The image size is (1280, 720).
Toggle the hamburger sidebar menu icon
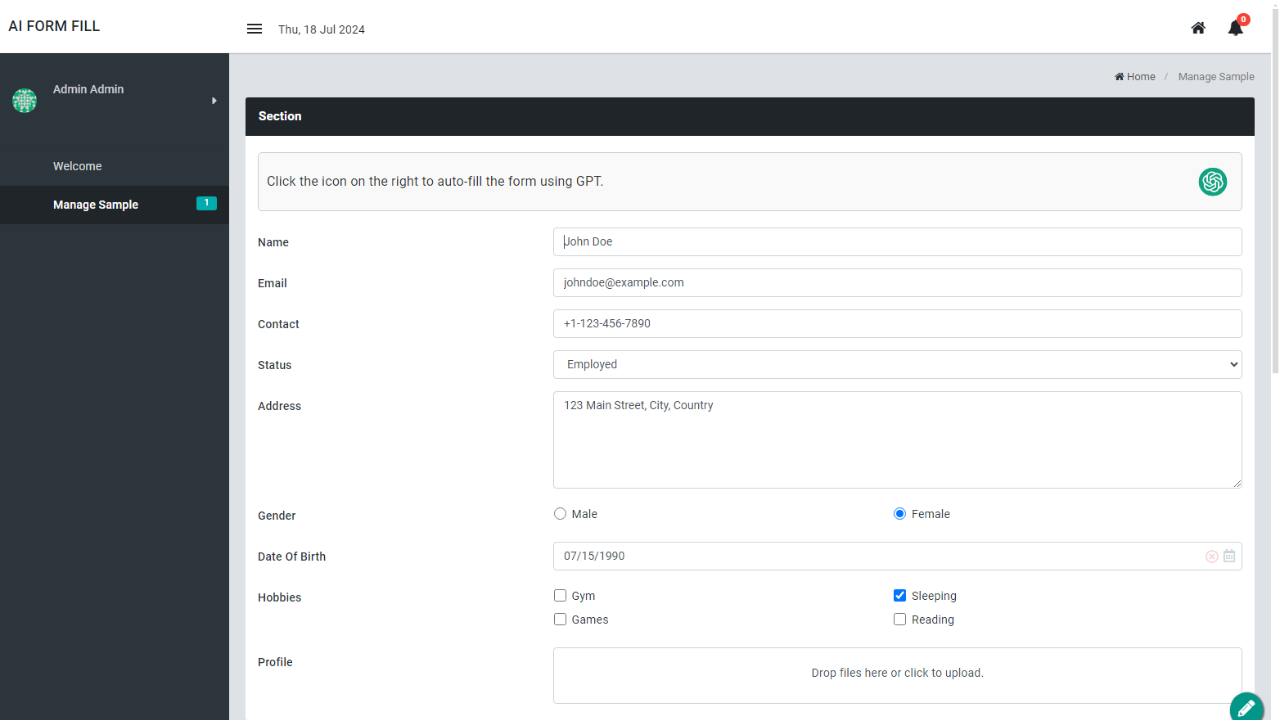254,29
